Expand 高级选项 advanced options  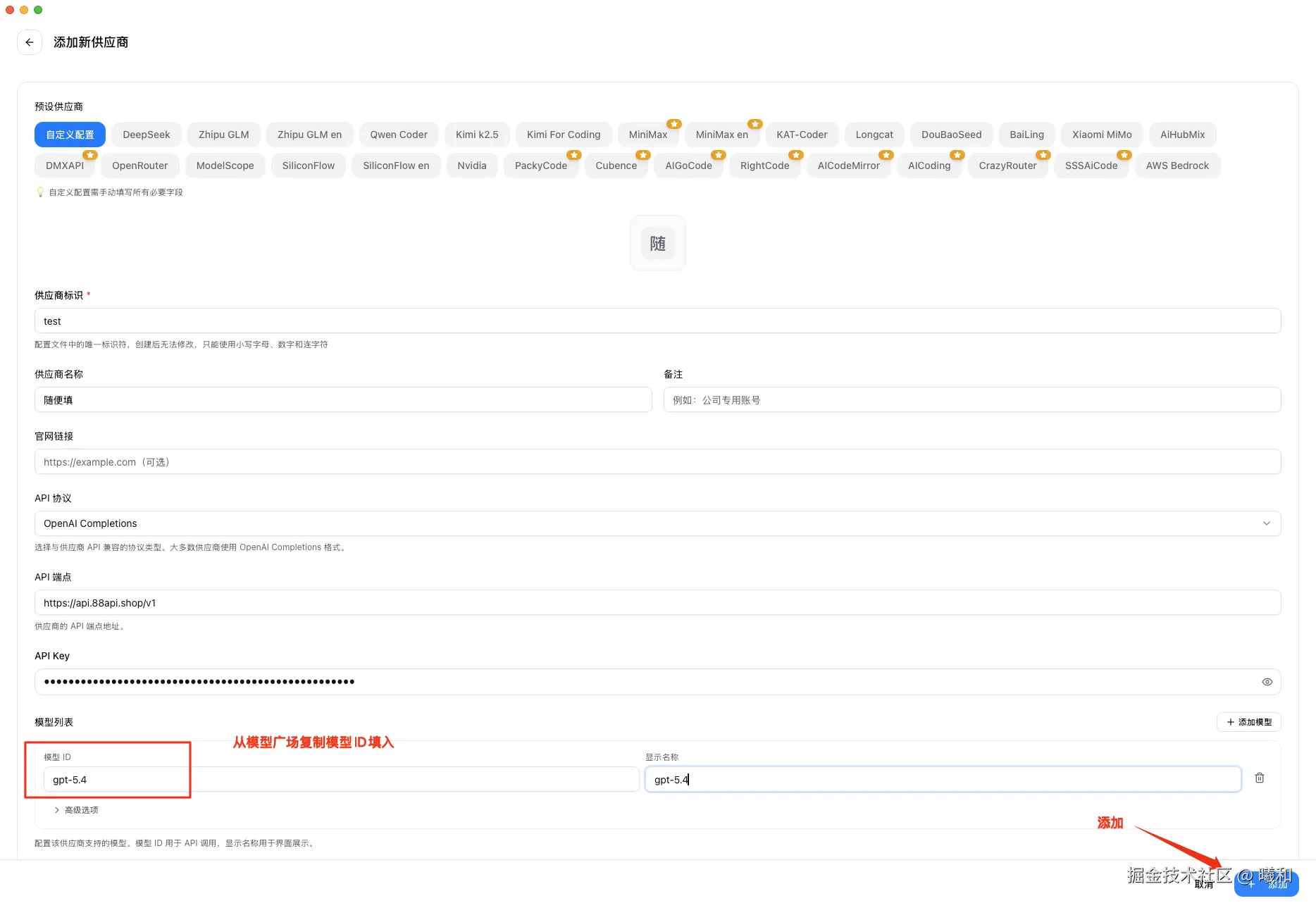pyautogui.click(x=76, y=810)
